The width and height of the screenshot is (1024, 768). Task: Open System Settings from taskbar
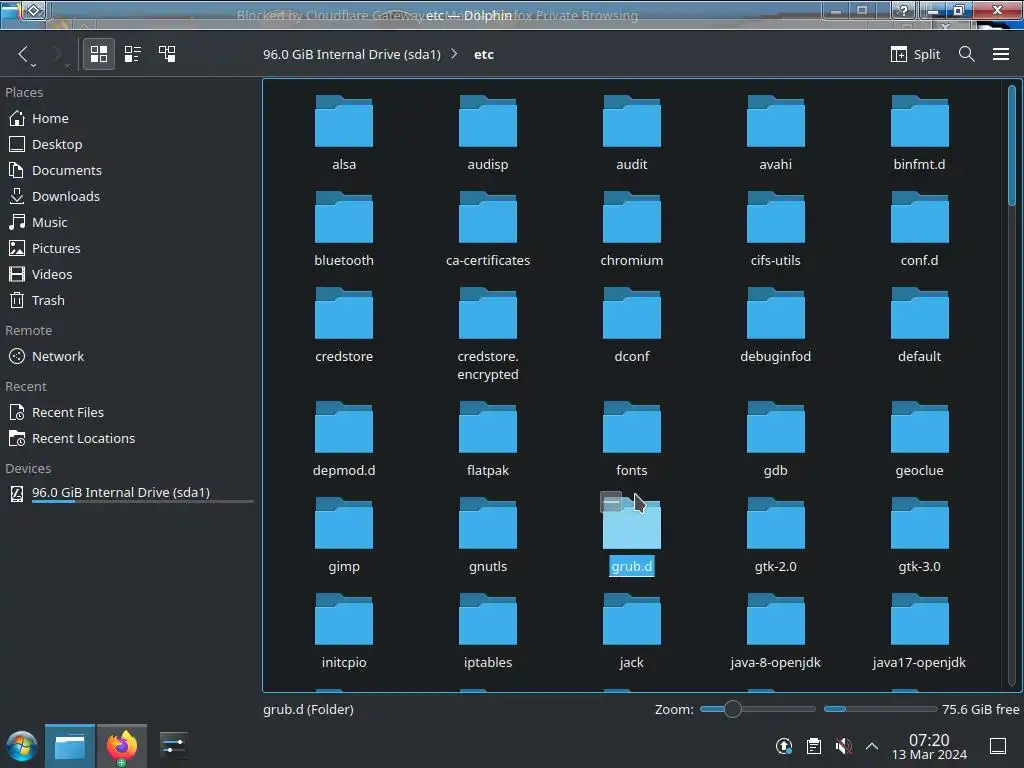click(x=173, y=746)
